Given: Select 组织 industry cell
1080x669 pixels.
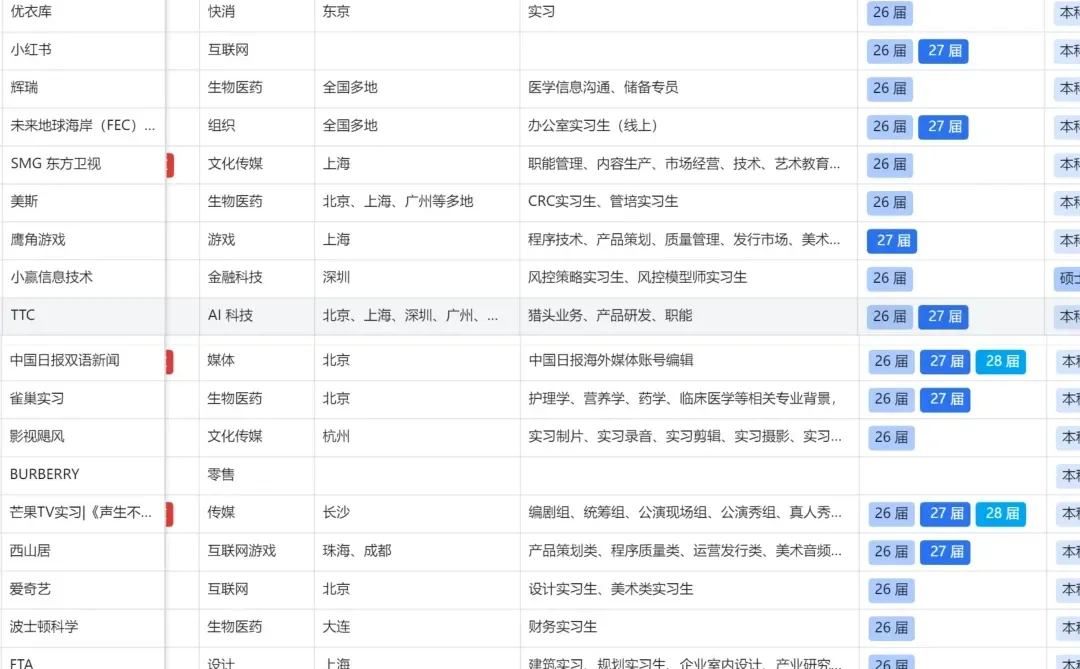Looking at the screenshot, I should [x=222, y=125].
